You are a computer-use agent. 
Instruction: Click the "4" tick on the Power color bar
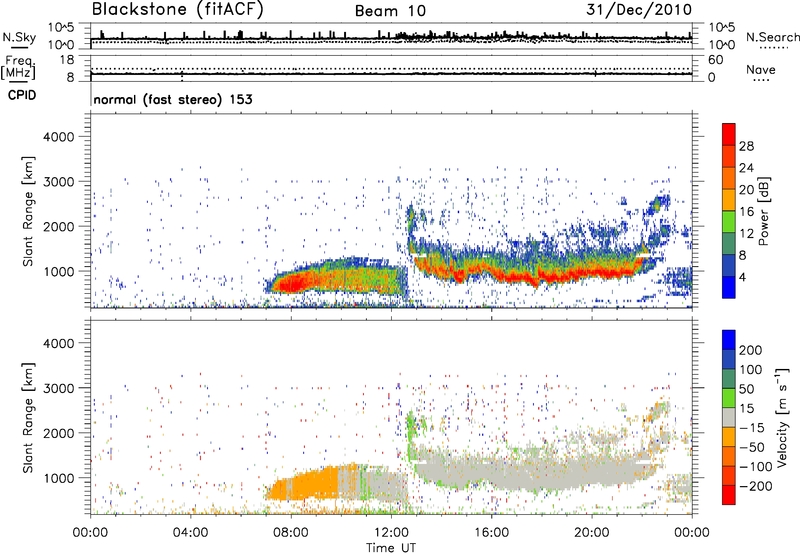743,277
